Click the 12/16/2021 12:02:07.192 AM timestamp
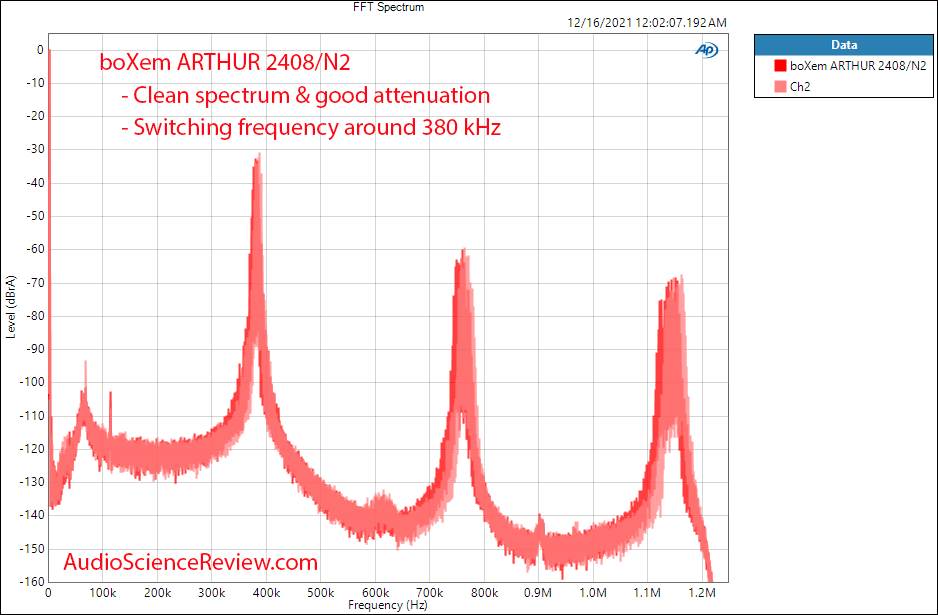This screenshot has height=615, width=938. click(647, 23)
